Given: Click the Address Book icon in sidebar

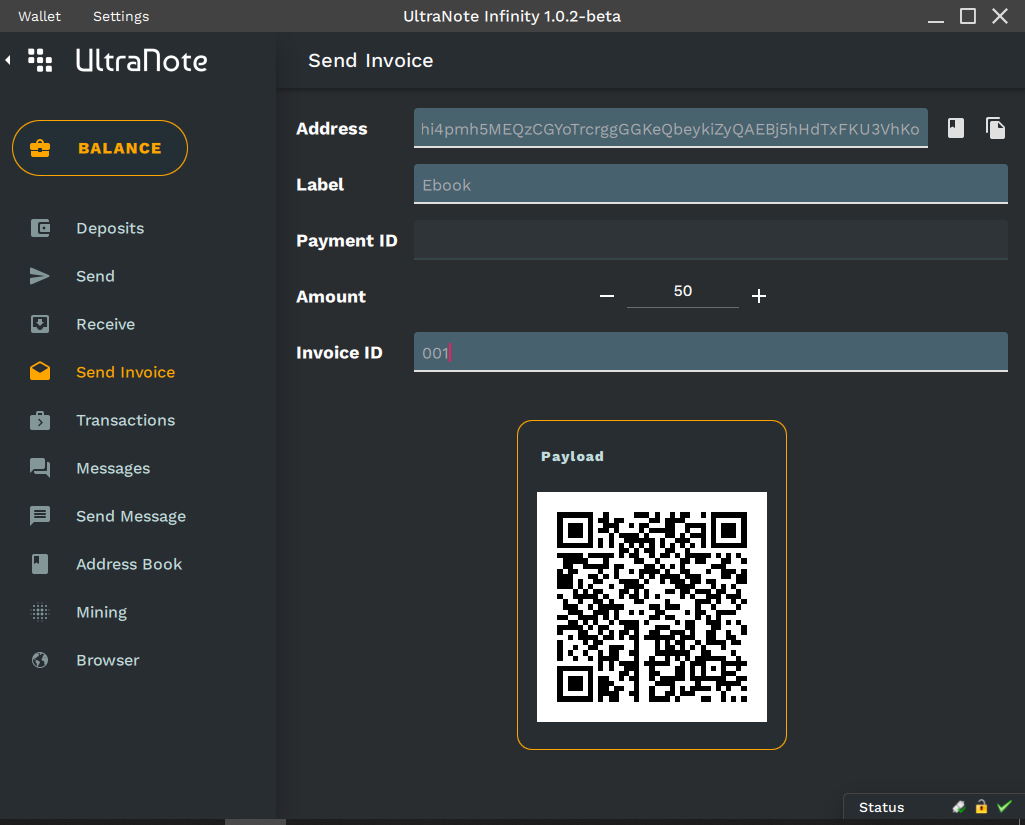Looking at the screenshot, I should 40,564.
